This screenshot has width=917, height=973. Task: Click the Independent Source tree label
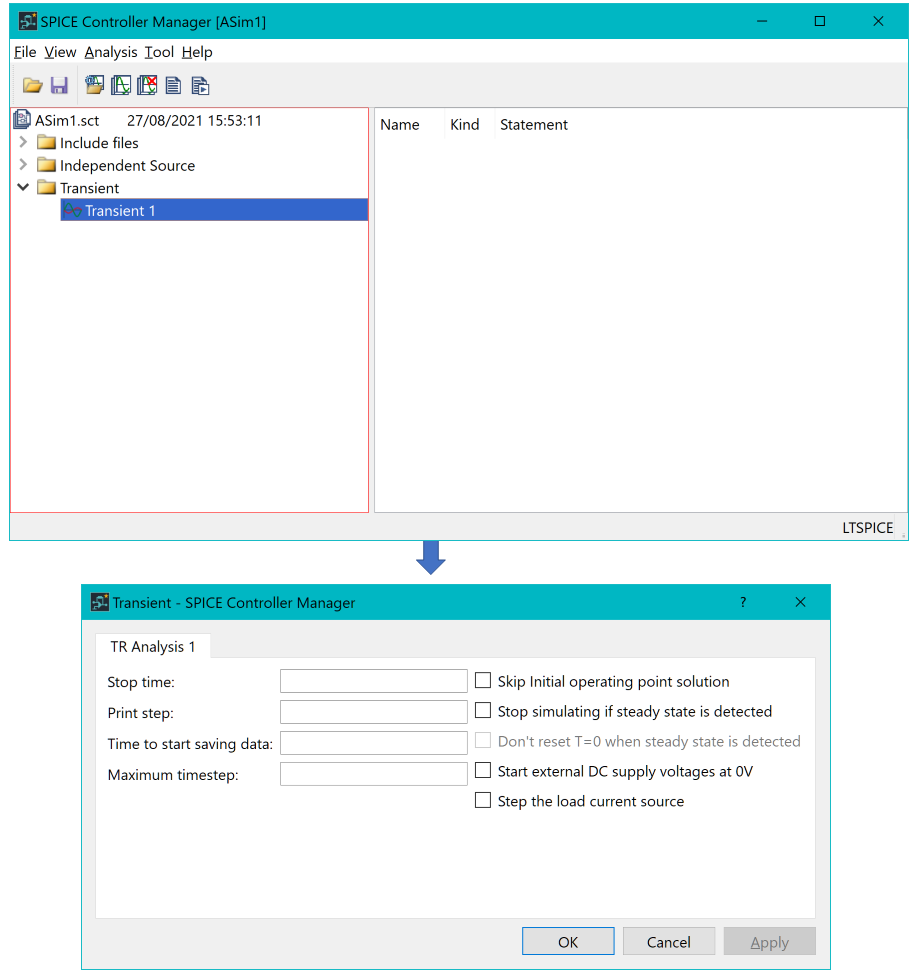pyautogui.click(x=127, y=165)
